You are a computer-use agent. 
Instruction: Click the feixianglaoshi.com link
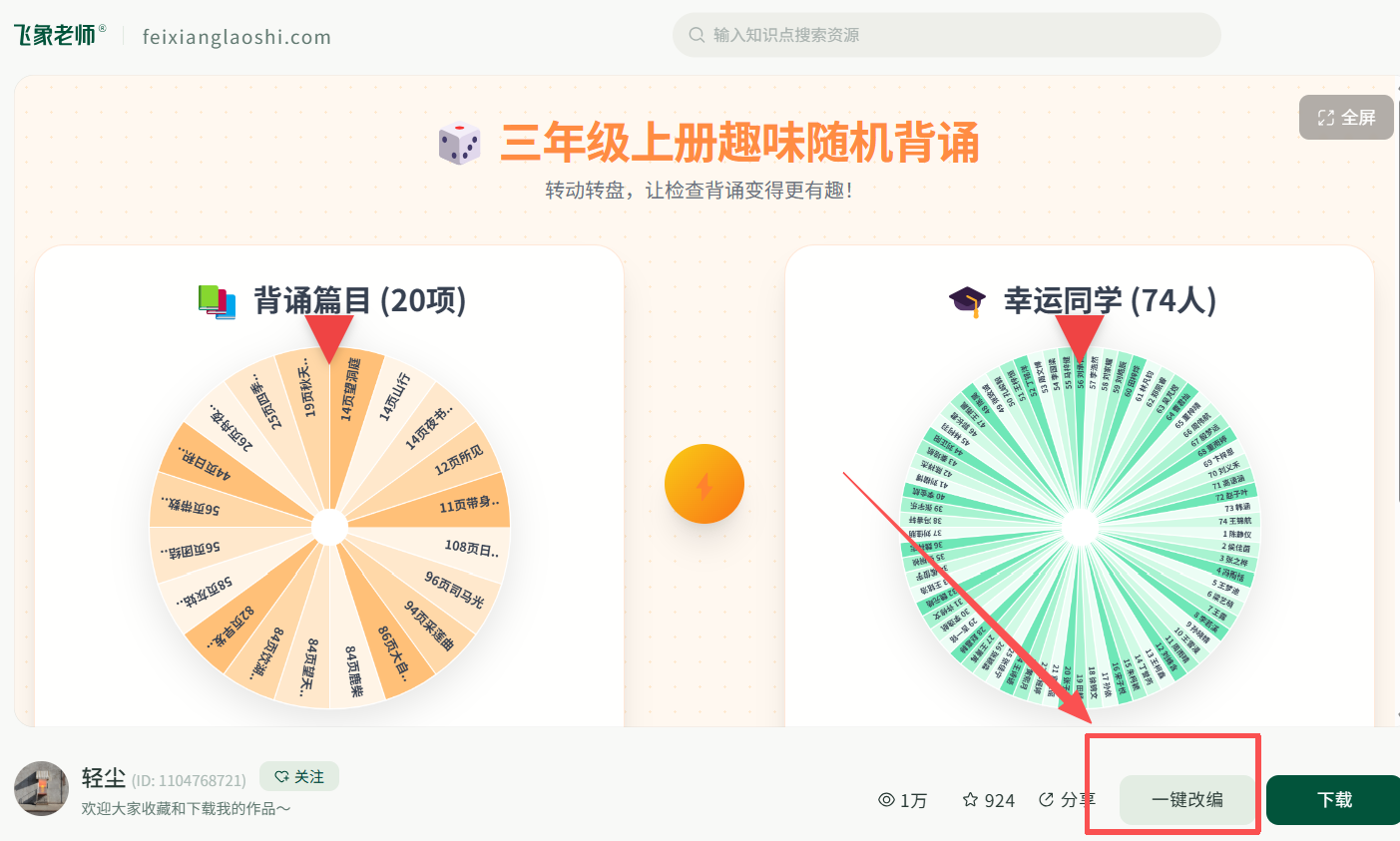[236, 37]
